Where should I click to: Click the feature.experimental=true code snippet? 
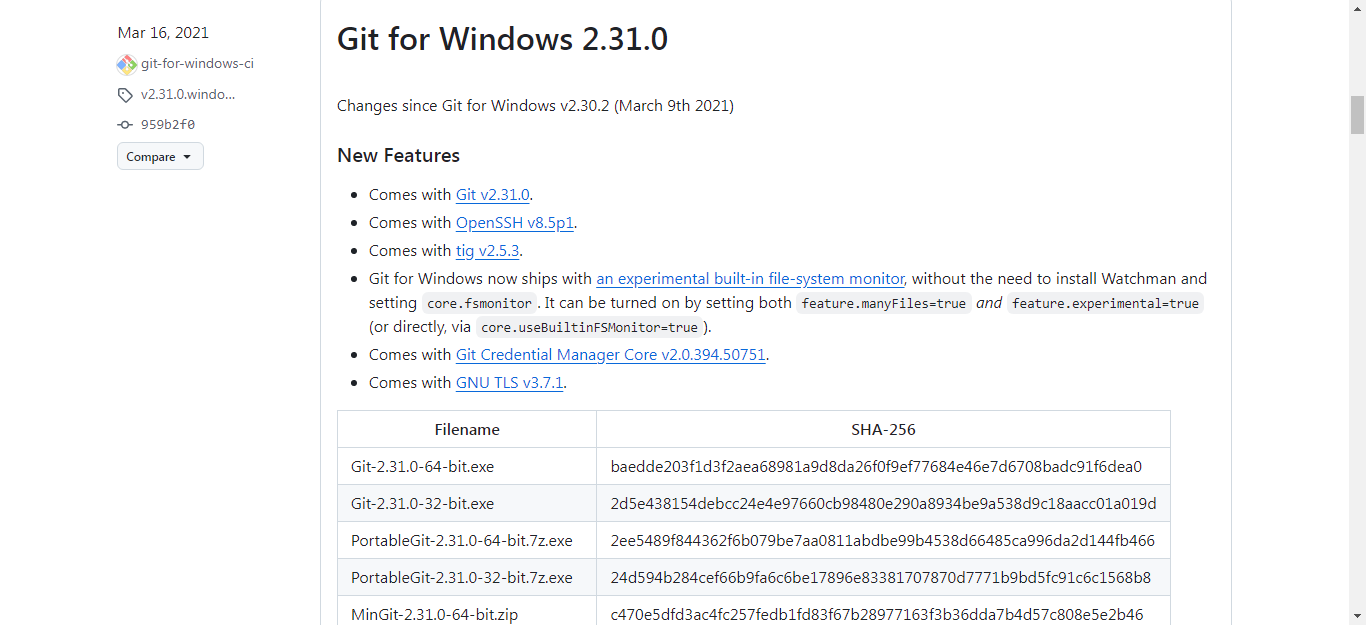(1105, 303)
